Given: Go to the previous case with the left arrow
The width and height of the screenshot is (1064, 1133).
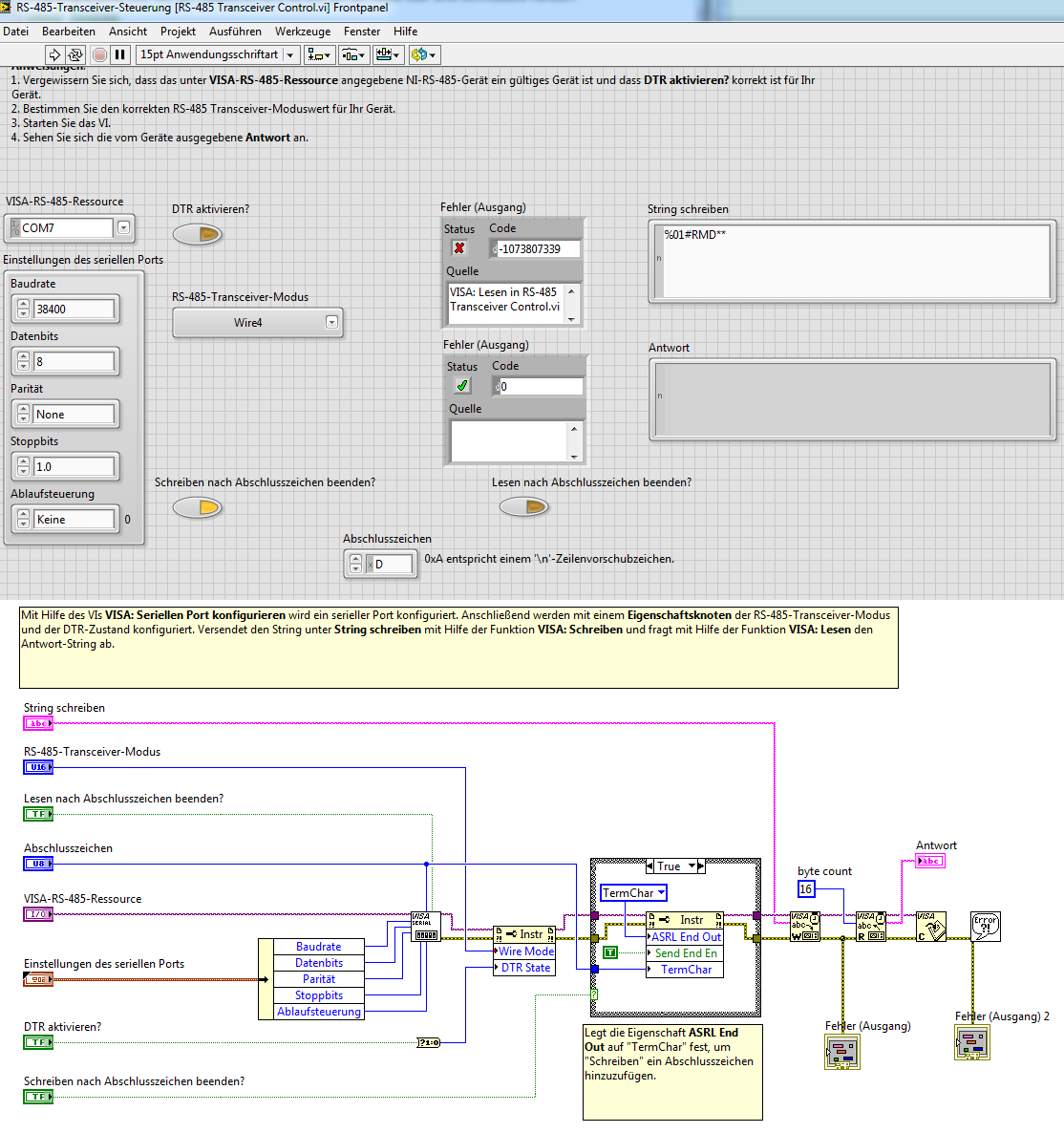Looking at the screenshot, I should pyautogui.click(x=650, y=866).
